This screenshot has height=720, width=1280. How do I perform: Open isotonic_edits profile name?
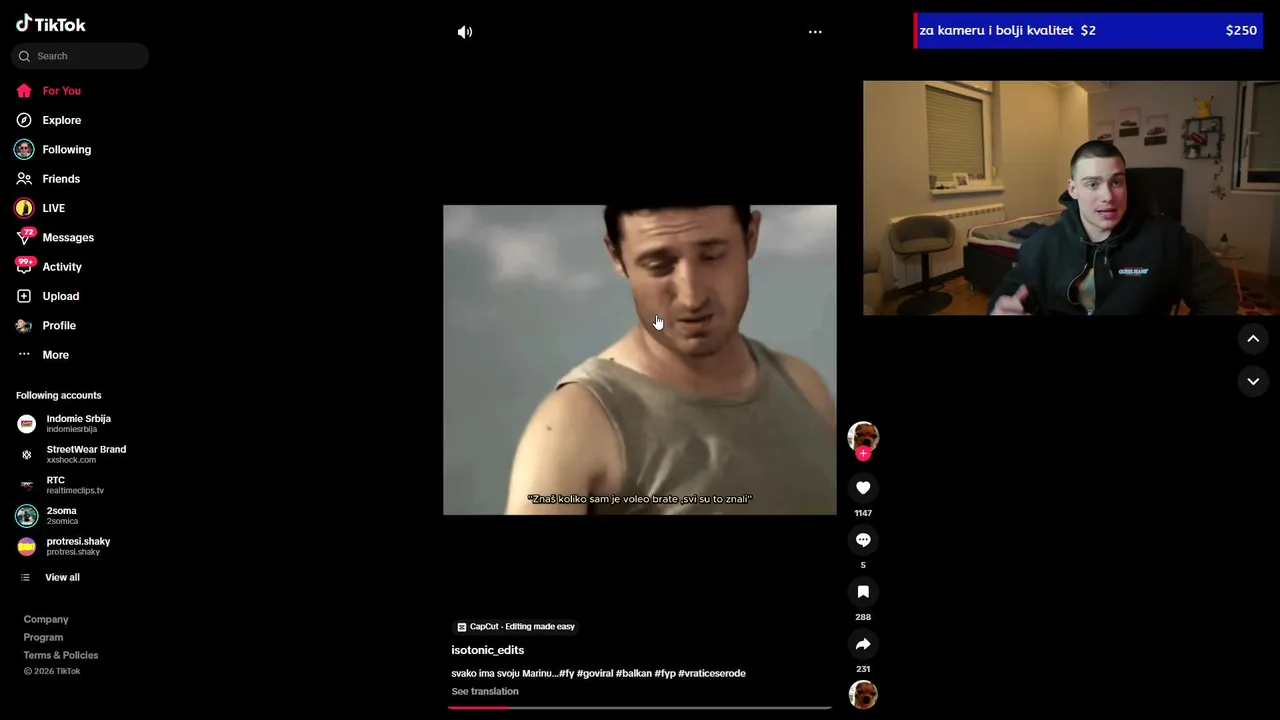[x=488, y=650]
